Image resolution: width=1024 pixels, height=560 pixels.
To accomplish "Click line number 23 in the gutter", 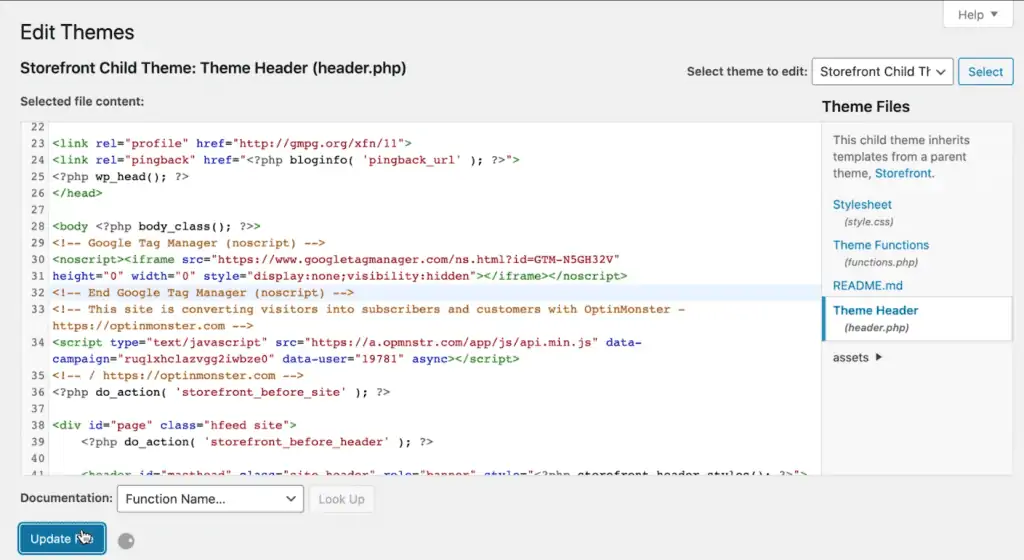I will click(37, 143).
